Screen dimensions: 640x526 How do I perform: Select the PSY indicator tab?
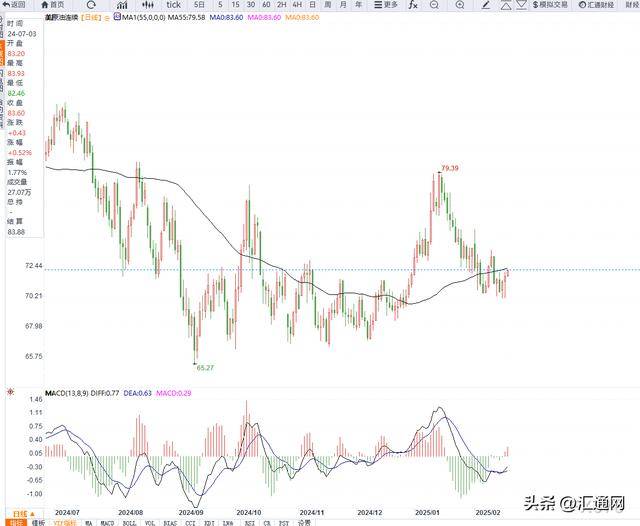[284, 523]
